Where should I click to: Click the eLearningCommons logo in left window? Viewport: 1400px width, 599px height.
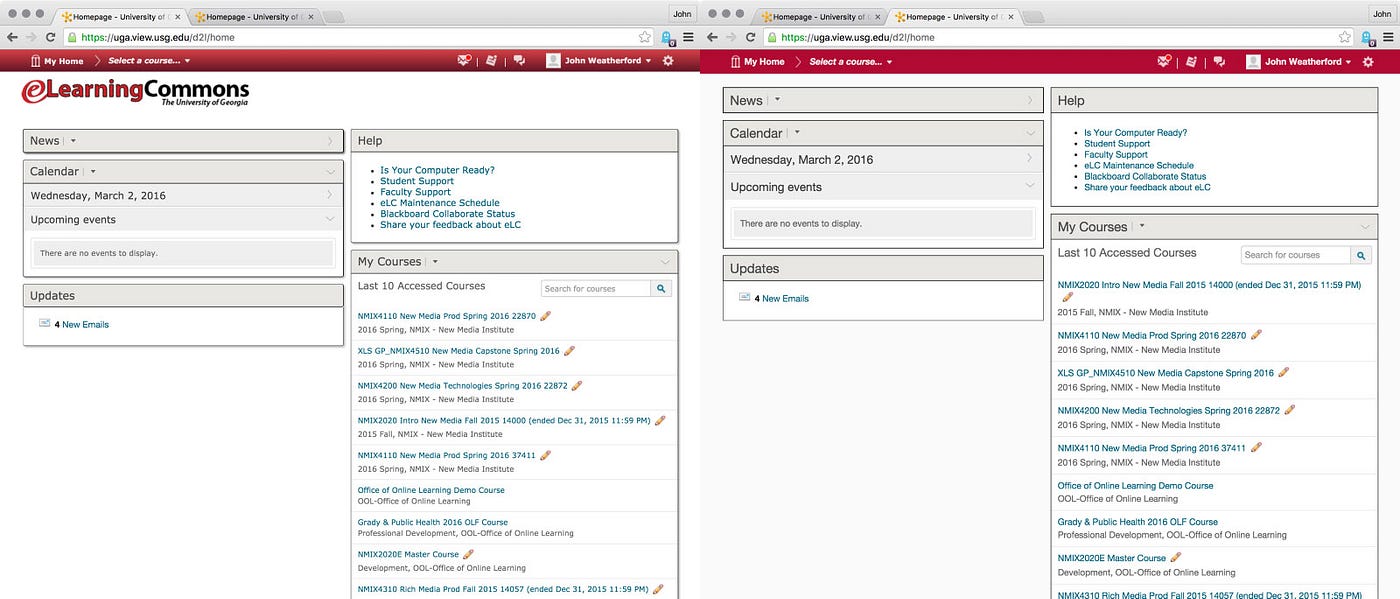tap(135, 92)
